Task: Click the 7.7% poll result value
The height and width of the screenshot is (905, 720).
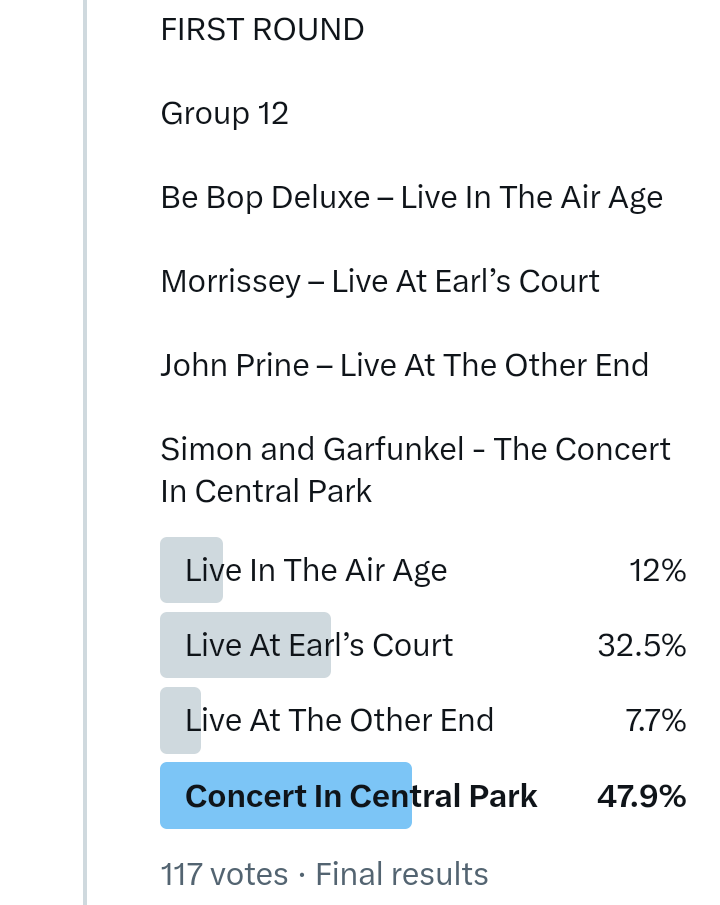Action: [655, 720]
